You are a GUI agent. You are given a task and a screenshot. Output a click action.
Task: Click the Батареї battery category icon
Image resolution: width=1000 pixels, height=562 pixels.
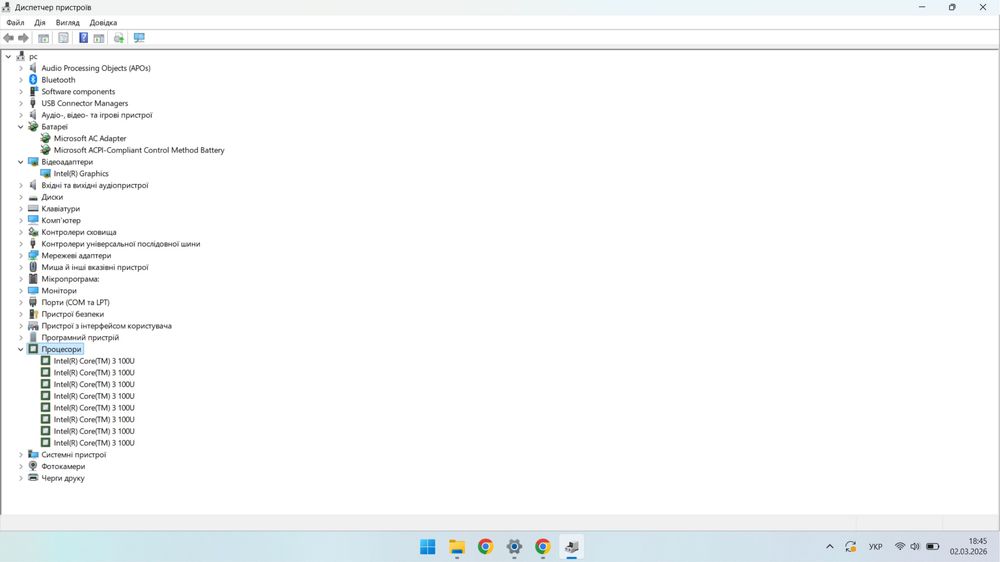[33, 126]
